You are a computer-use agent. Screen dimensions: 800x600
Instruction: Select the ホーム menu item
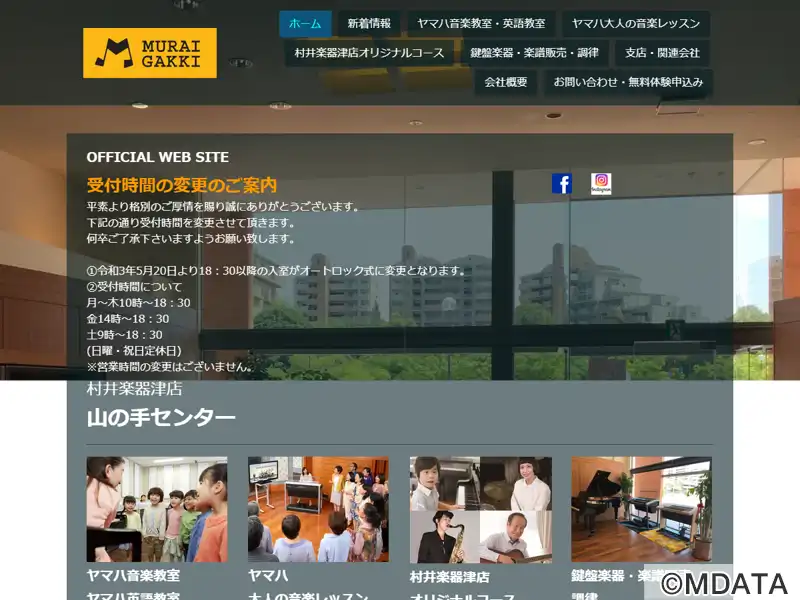(x=305, y=23)
